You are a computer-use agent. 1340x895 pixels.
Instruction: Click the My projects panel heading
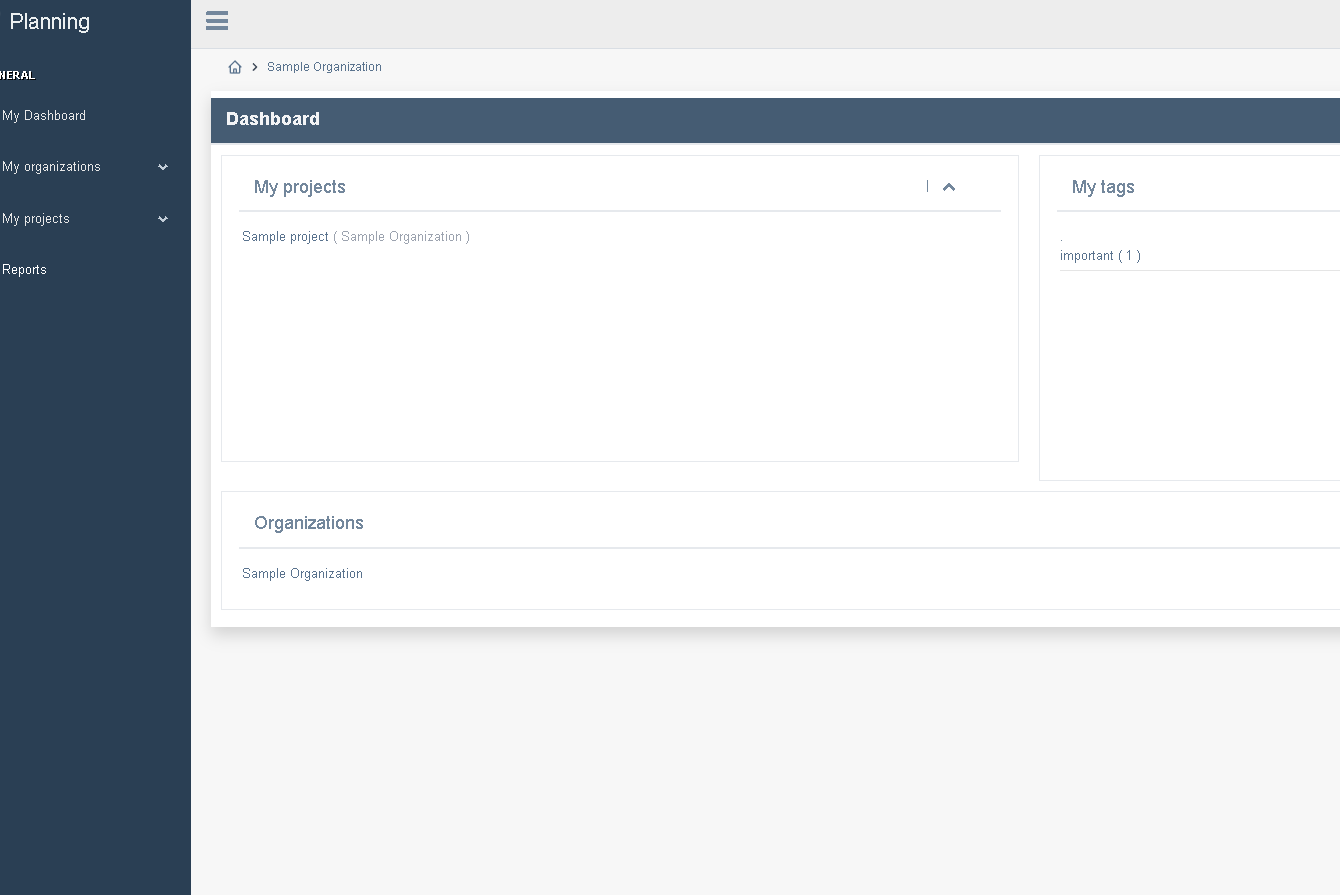(x=300, y=187)
